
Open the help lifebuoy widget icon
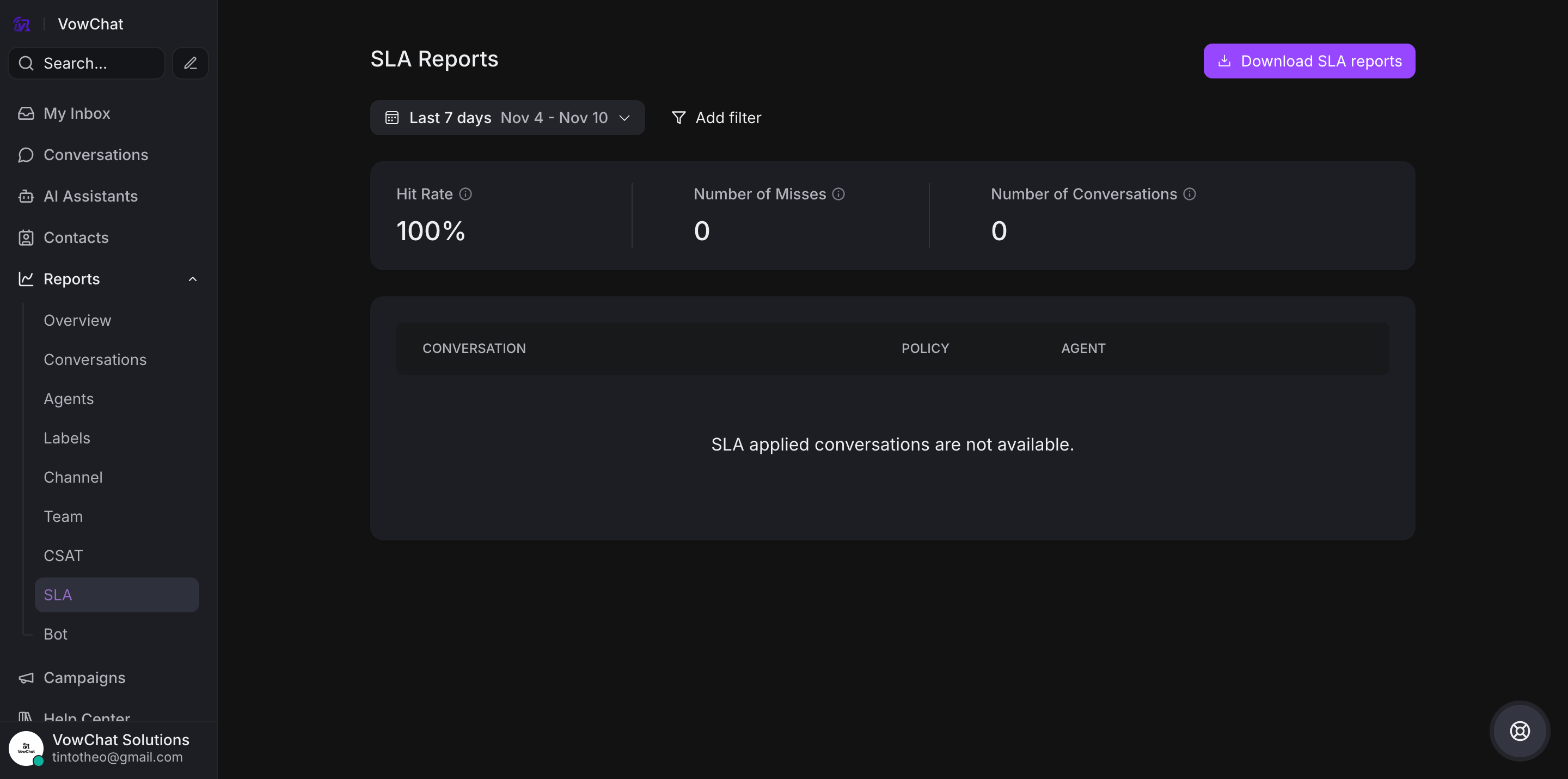pyautogui.click(x=1520, y=731)
